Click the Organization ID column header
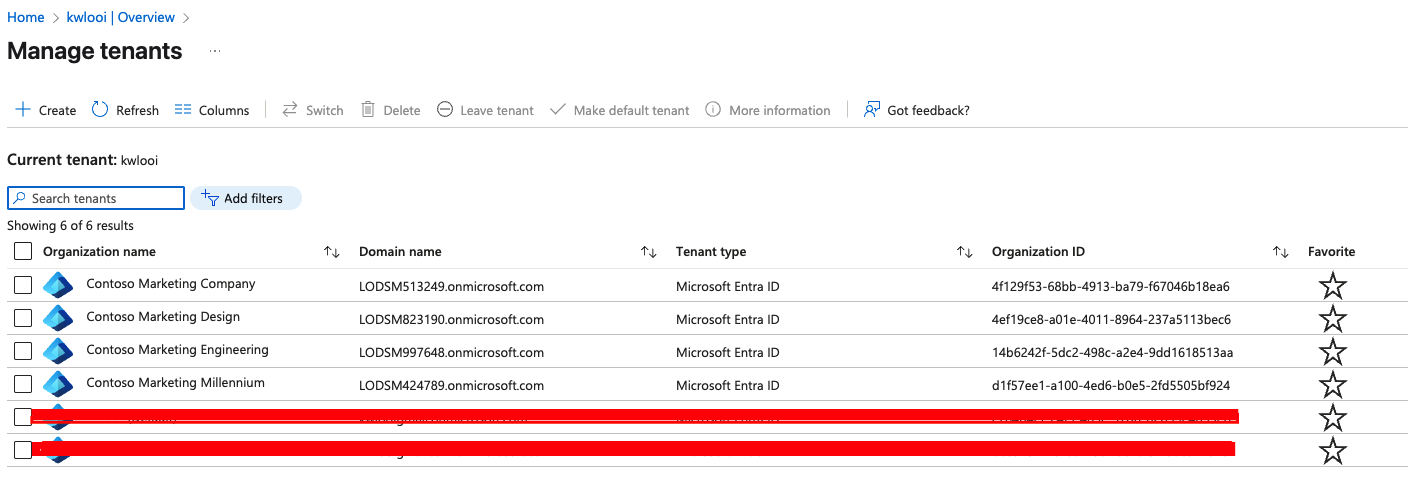Viewport: 1408px width, 487px height. 1038,252
